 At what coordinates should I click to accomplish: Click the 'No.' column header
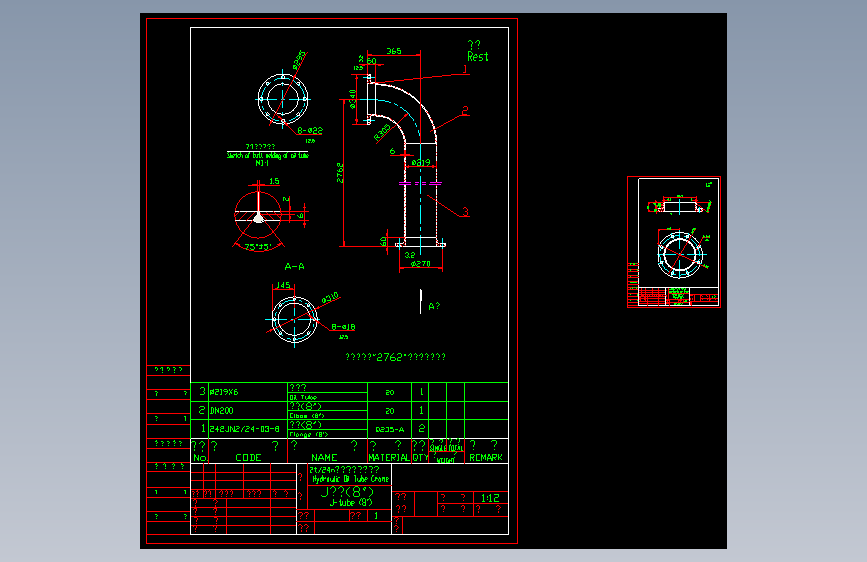200,458
